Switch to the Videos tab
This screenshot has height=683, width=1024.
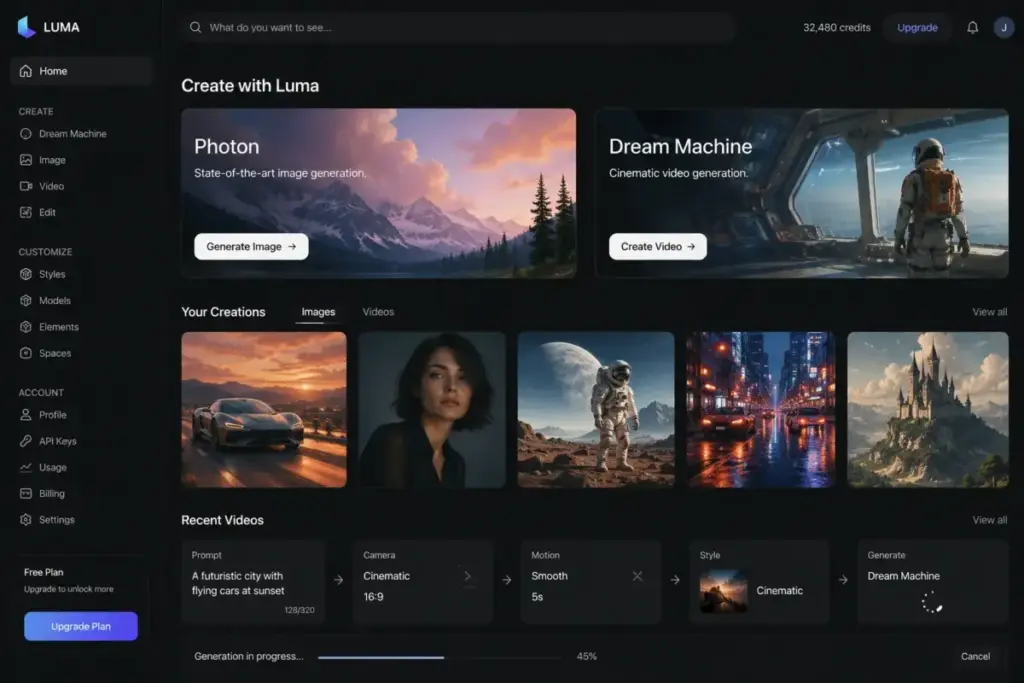pyautogui.click(x=378, y=312)
